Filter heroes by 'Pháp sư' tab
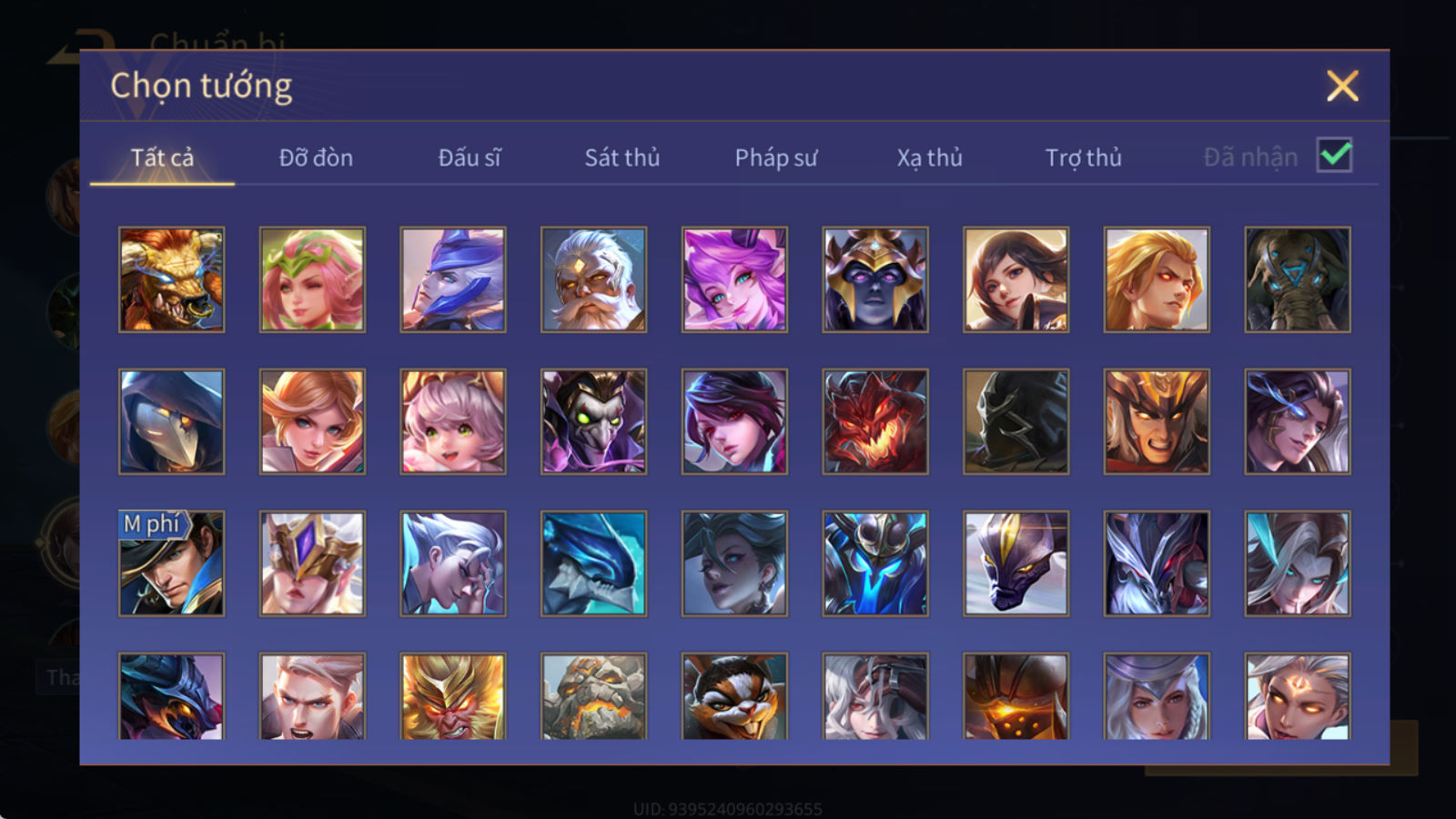The width and height of the screenshot is (1456, 819). point(776,157)
